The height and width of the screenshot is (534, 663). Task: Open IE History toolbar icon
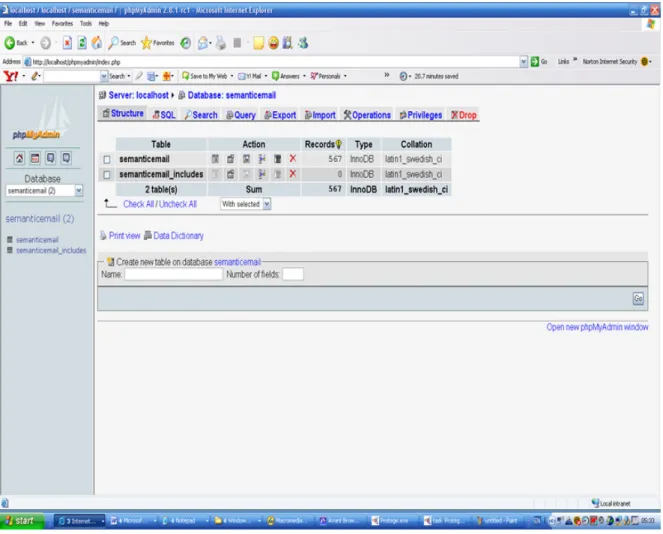coord(186,43)
